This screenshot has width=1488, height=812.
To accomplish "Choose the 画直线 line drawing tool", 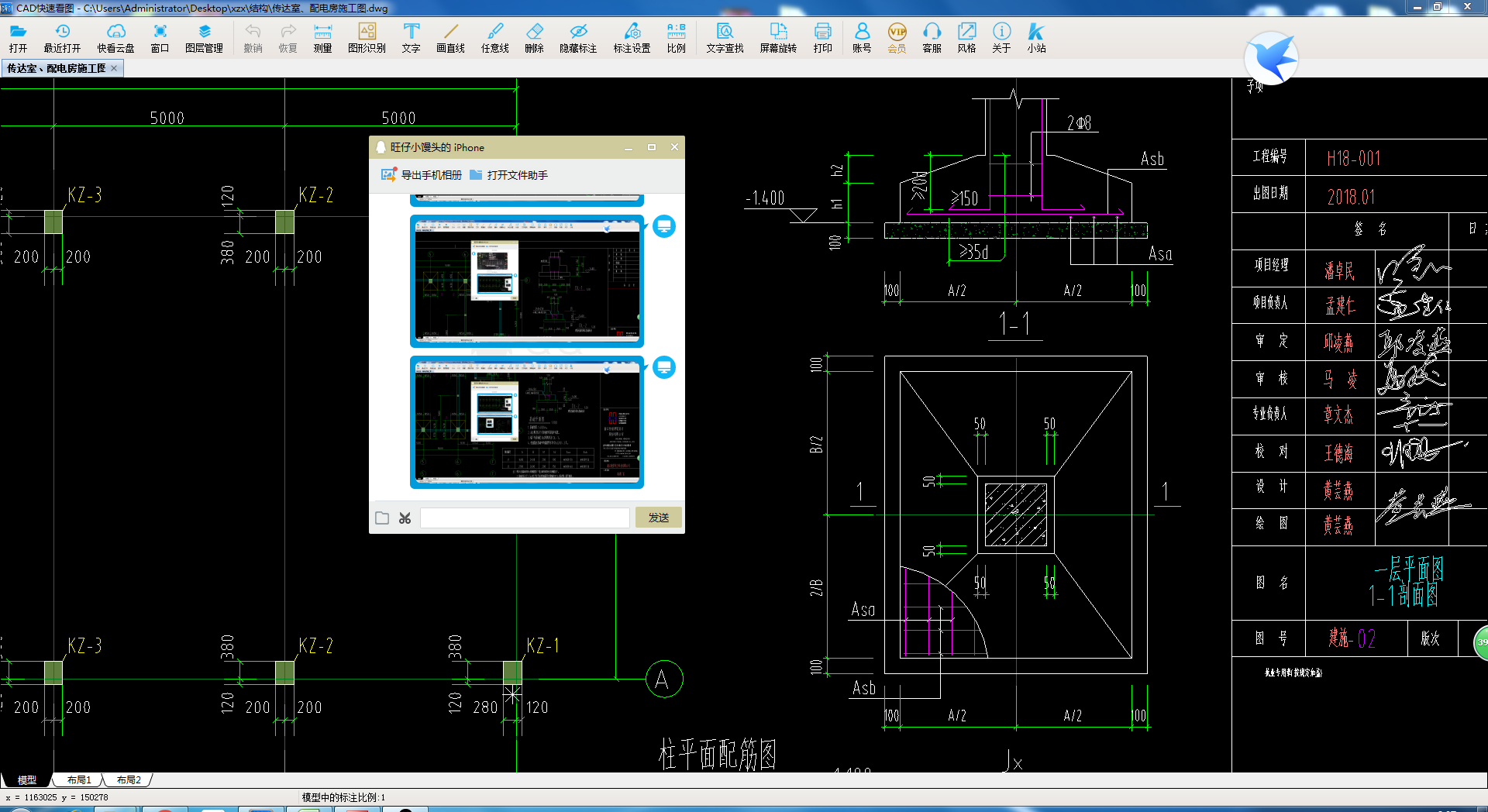I will [x=450, y=37].
